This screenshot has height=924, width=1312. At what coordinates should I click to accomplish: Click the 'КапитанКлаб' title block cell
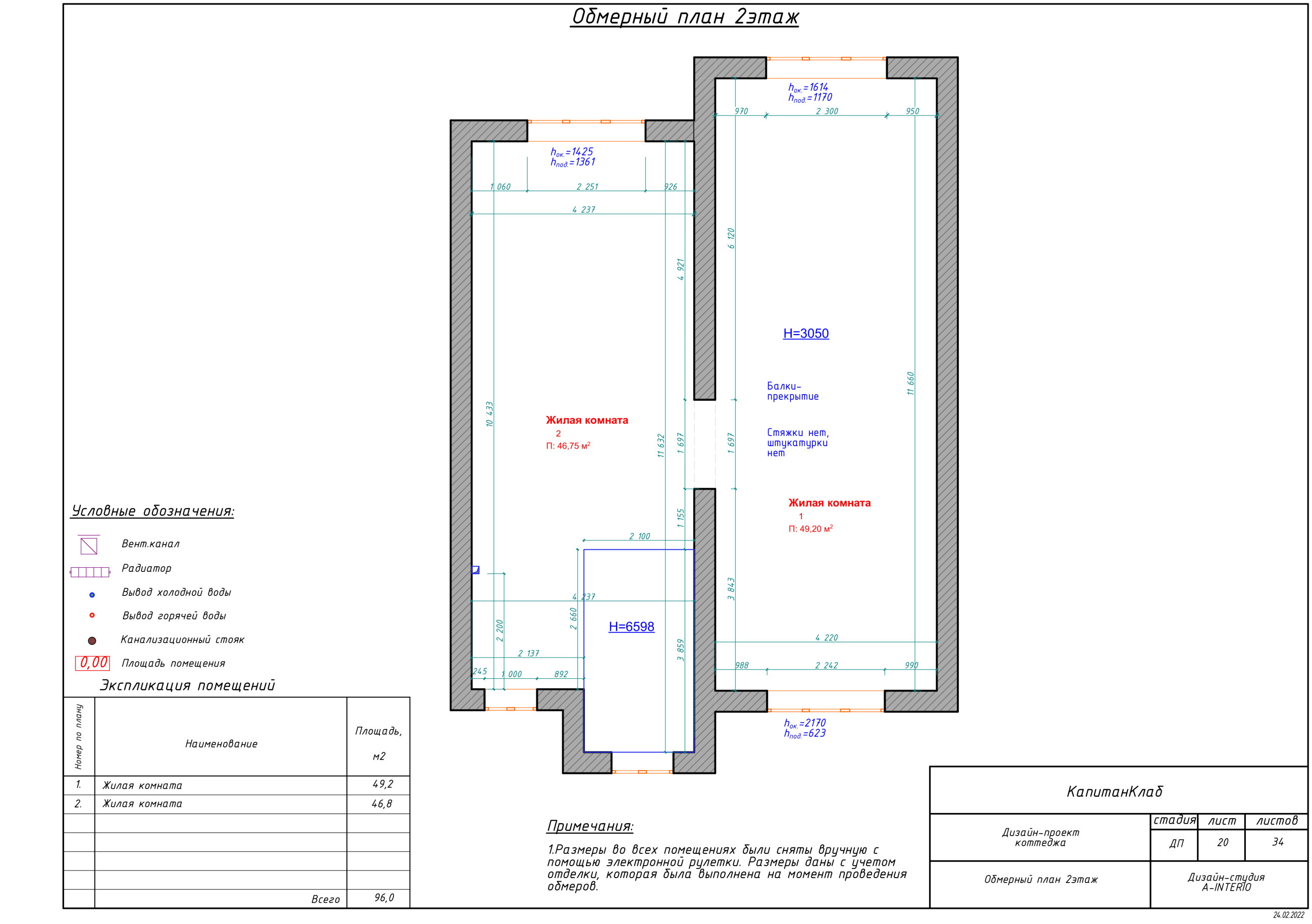1114,791
